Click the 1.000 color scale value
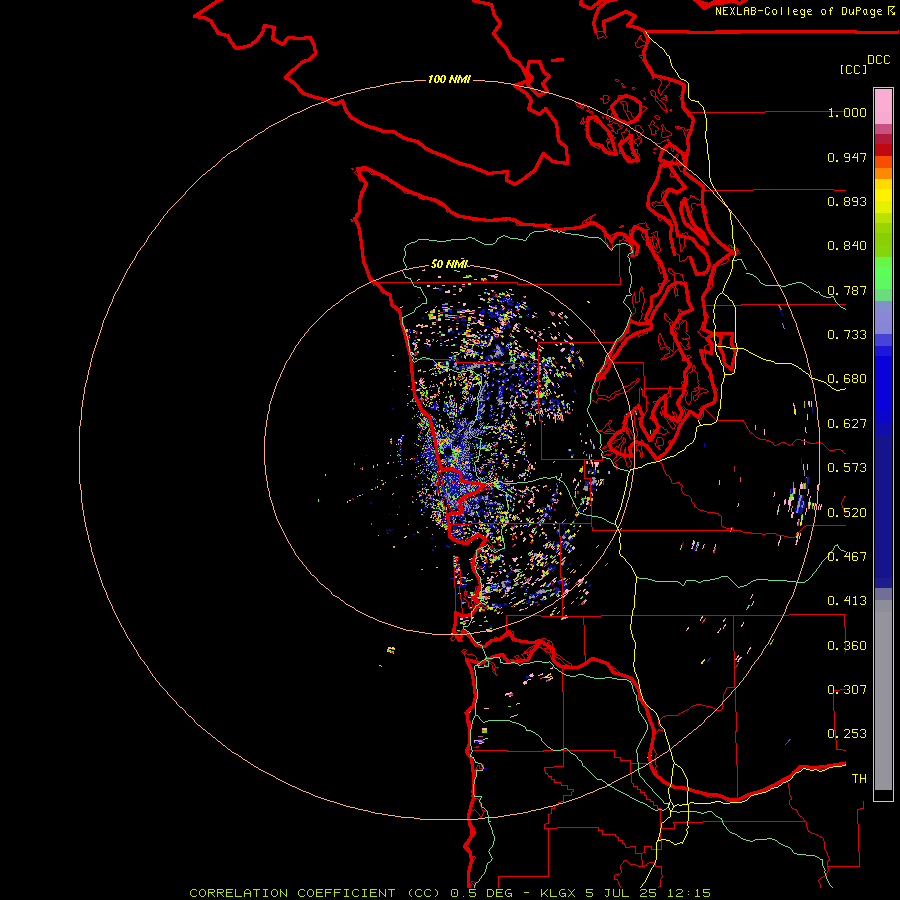900x900 pixels. click(x=847, y=112)
